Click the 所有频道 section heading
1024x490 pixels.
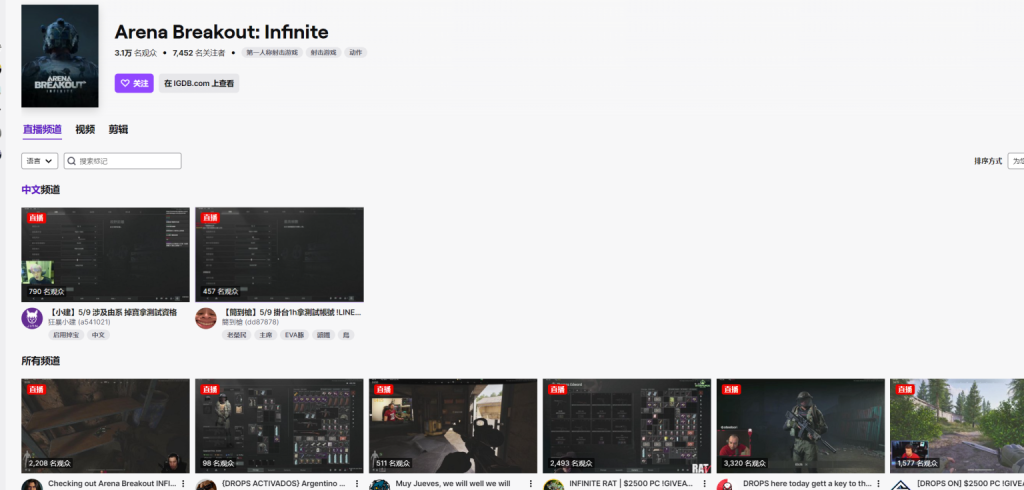coord(40,361)
